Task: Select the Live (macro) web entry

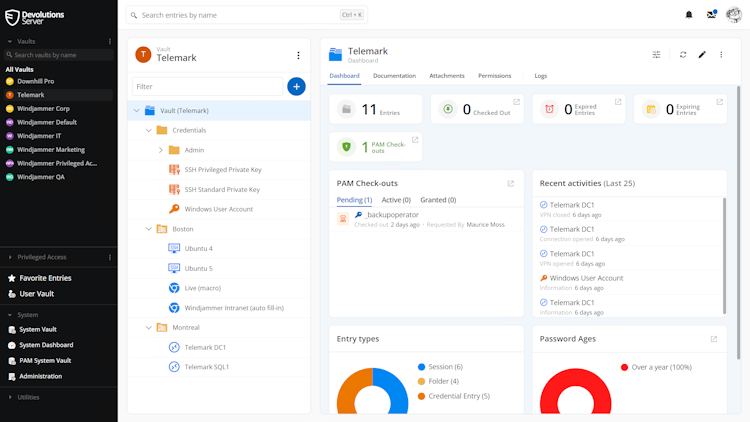Action: click(219, 288)
